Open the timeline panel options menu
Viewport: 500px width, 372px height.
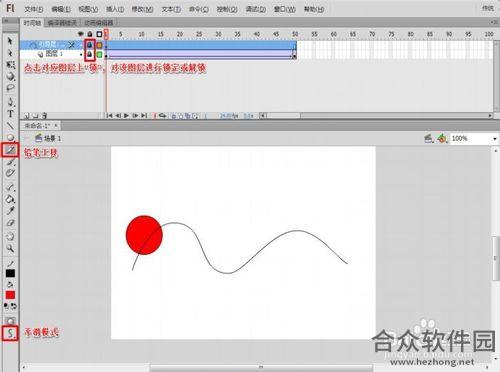click(x=494, y=22)
